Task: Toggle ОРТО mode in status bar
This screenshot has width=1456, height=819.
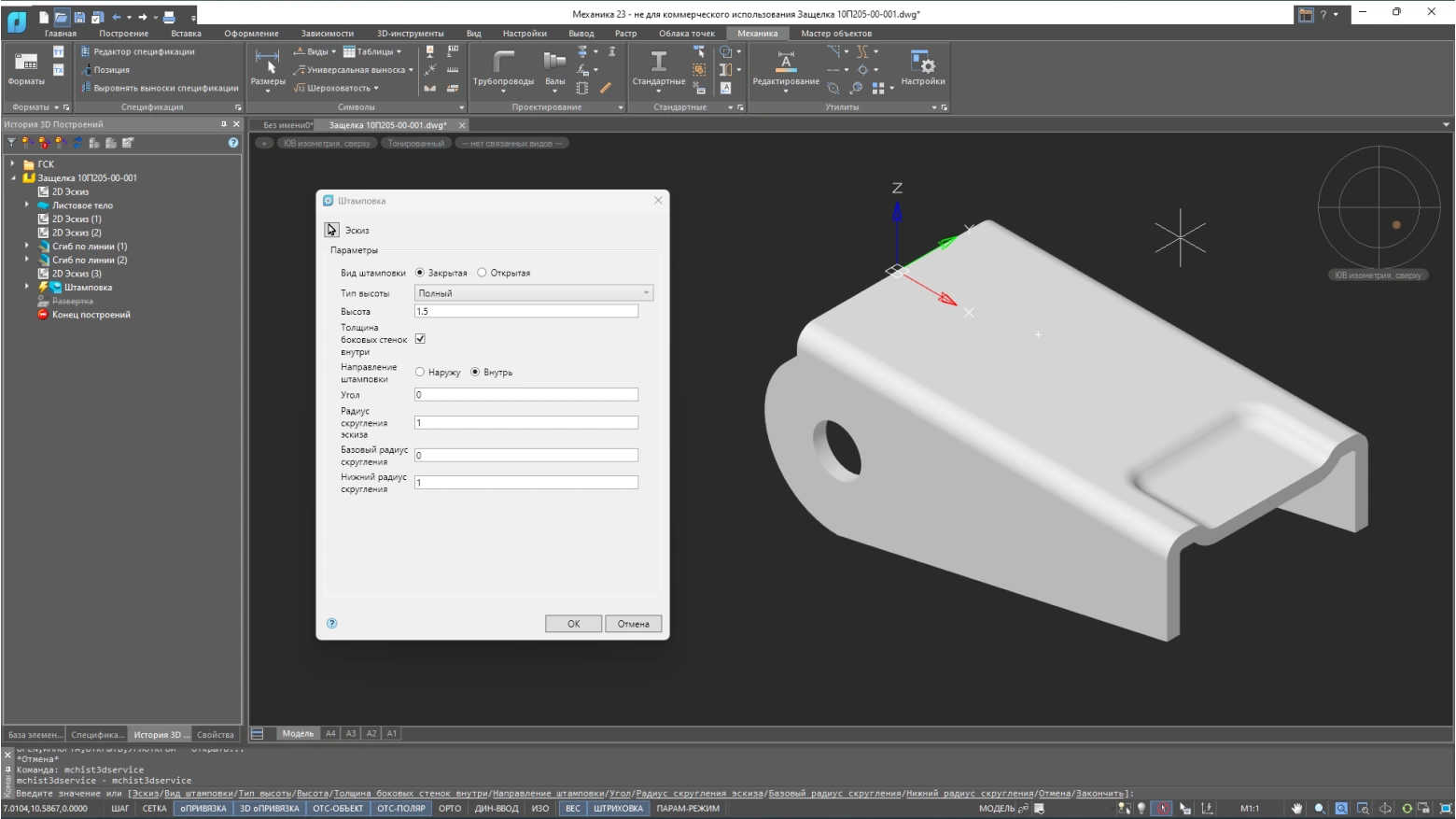Action: coord(450,809)
